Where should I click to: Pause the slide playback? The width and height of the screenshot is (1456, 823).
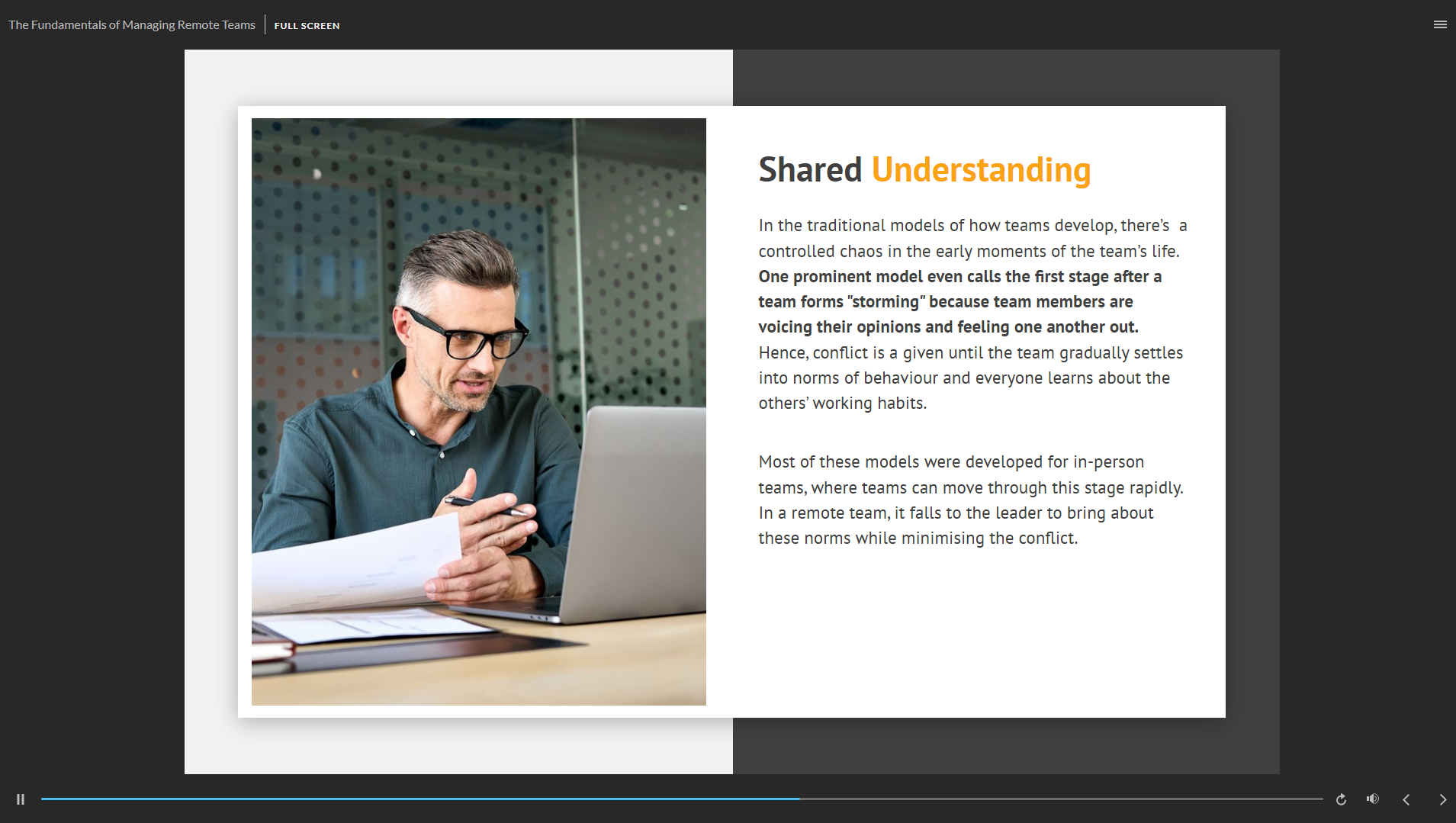(x=21, y=799)
